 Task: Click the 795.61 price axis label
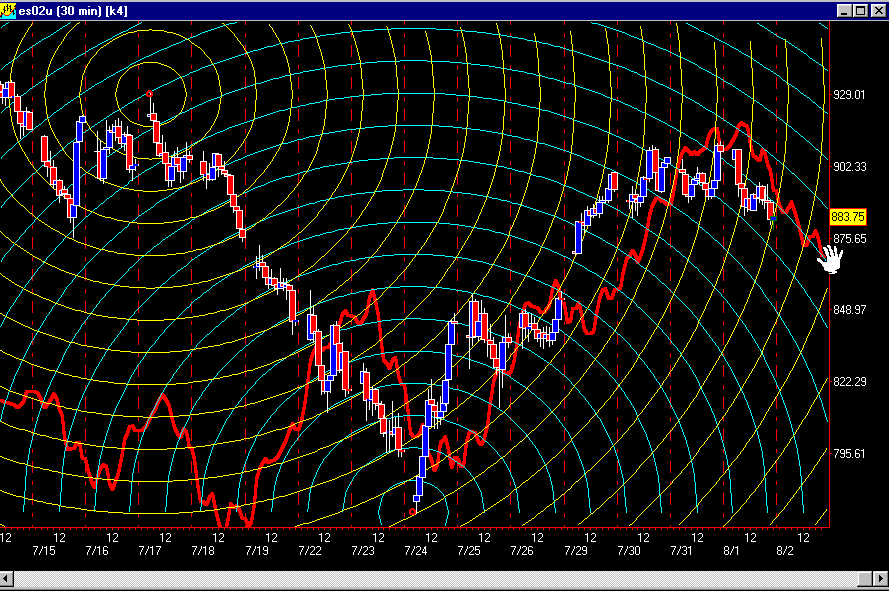(x=849, y=454)
